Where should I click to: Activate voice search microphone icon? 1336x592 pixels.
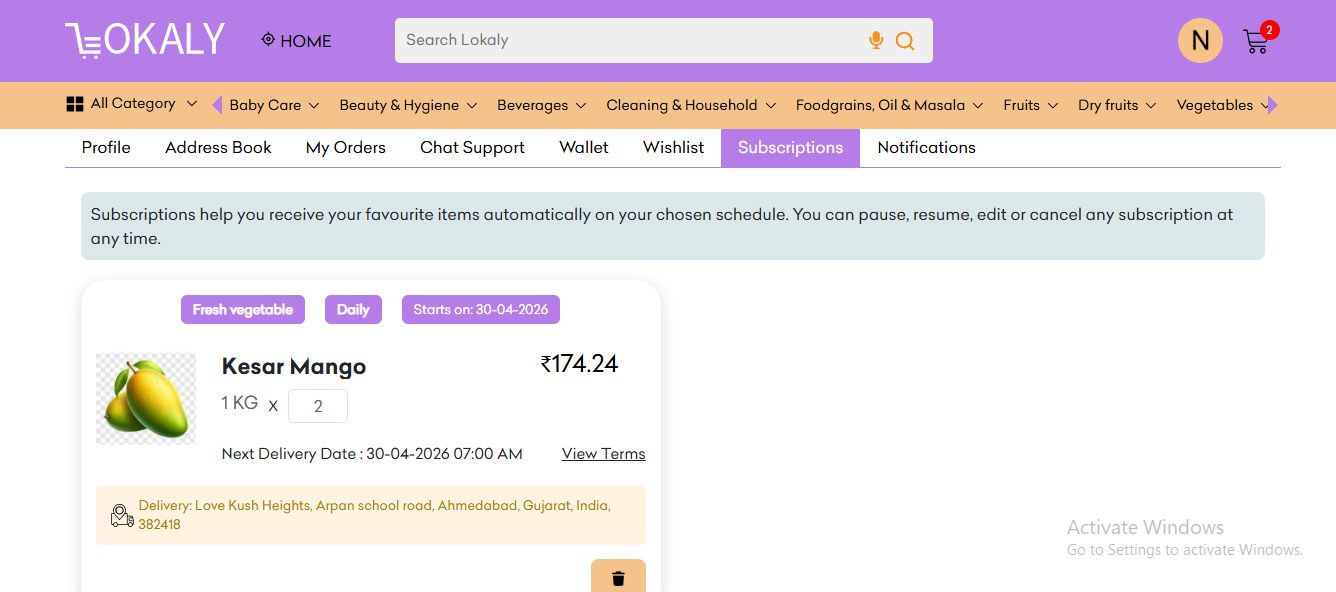click(876, 40)
